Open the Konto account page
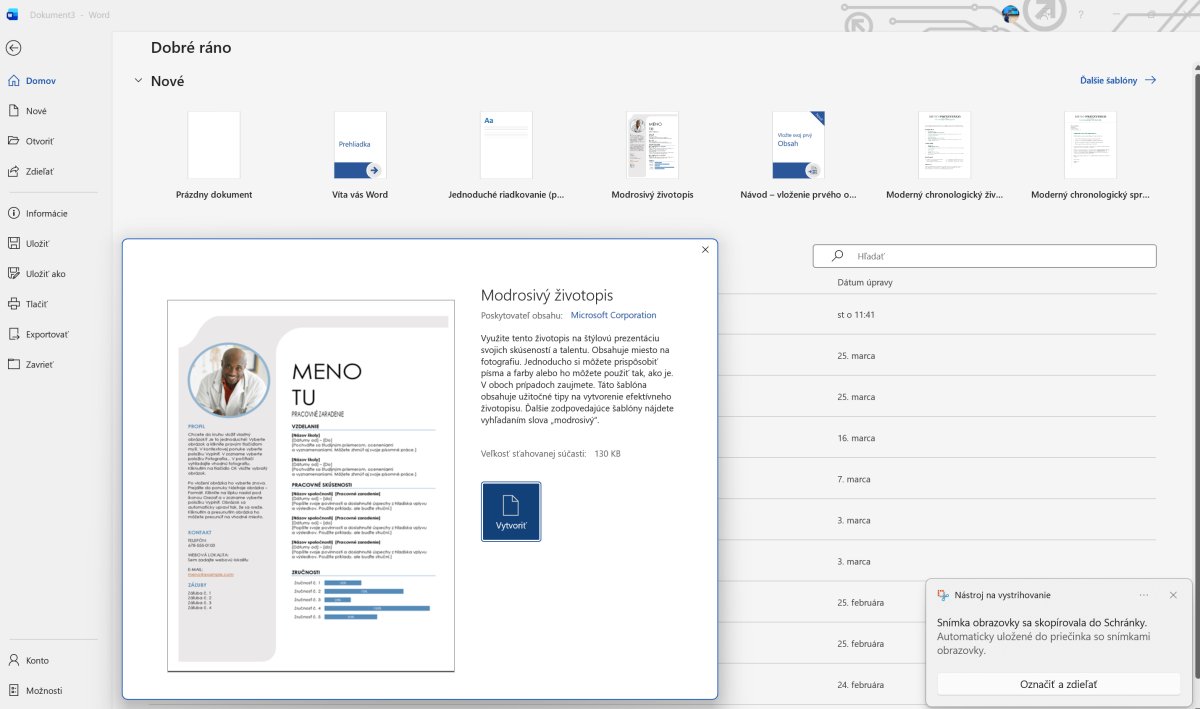This screenshot has height=709, width=1200. tap(36, 660)
